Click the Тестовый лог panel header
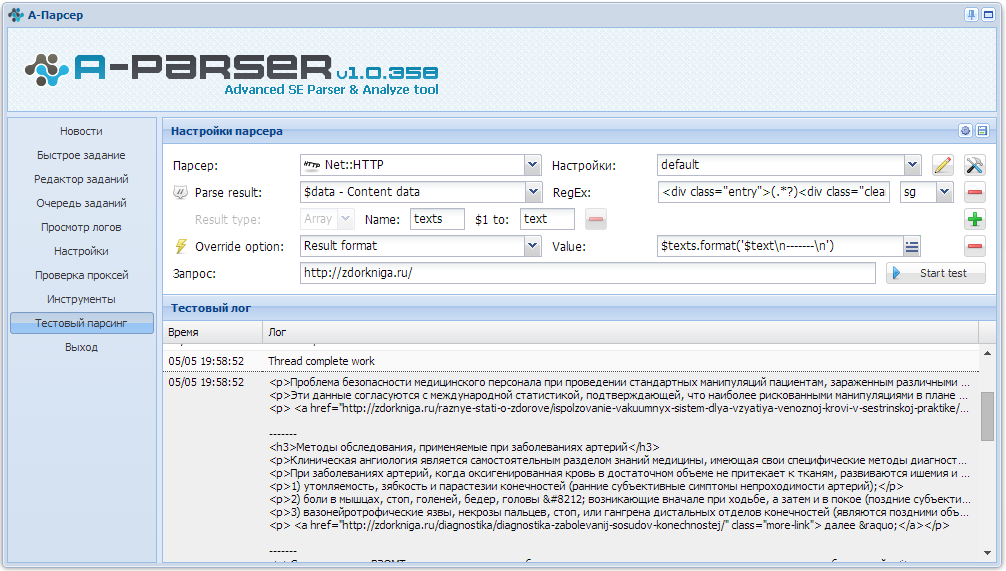The height and width of the screenshot is (571, 1006). (580, 308)
